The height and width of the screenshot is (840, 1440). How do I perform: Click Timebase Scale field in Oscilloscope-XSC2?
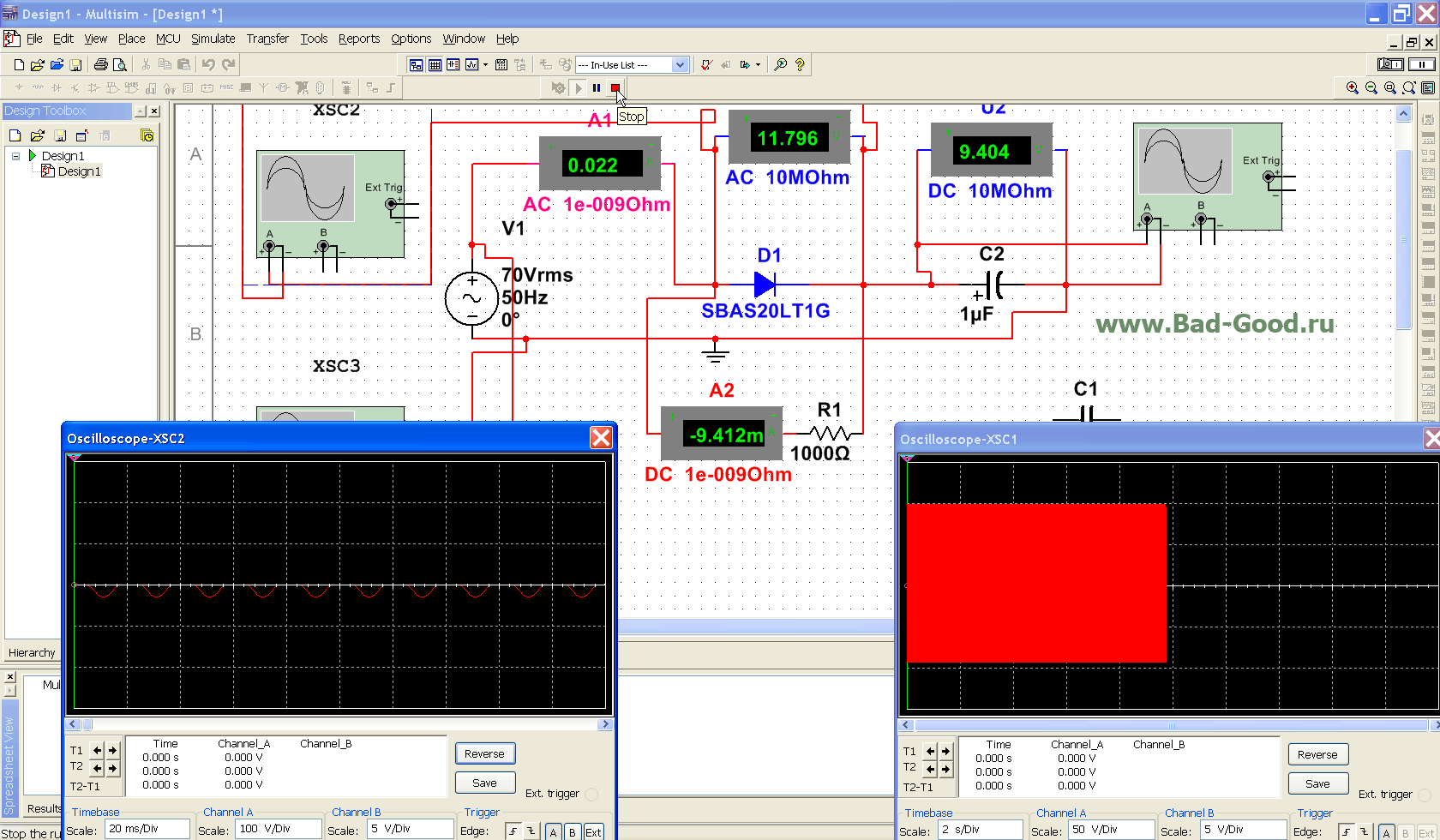[147, 829]
